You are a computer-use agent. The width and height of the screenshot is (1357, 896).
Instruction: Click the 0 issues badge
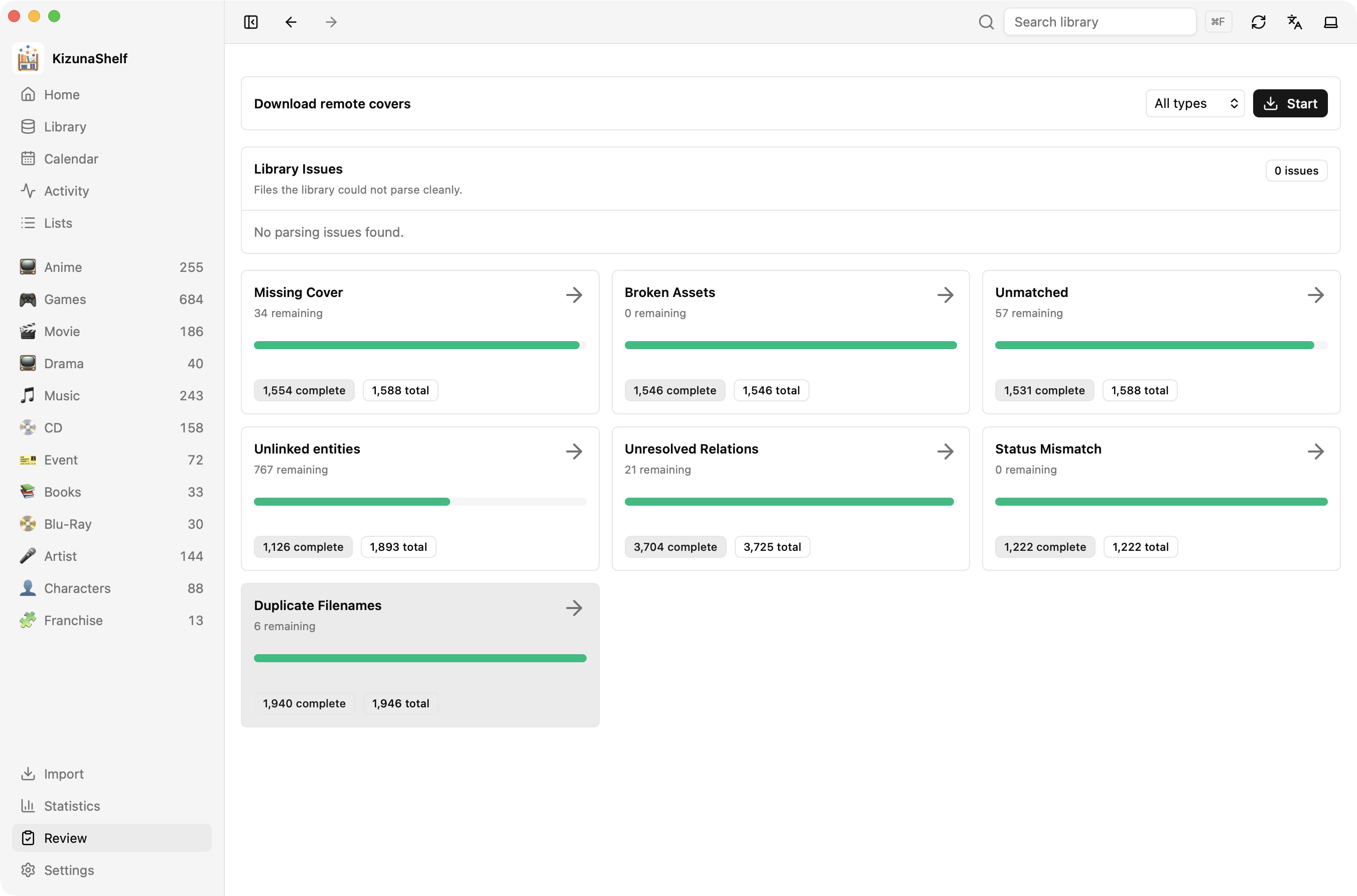click(x=1296, y=170)
